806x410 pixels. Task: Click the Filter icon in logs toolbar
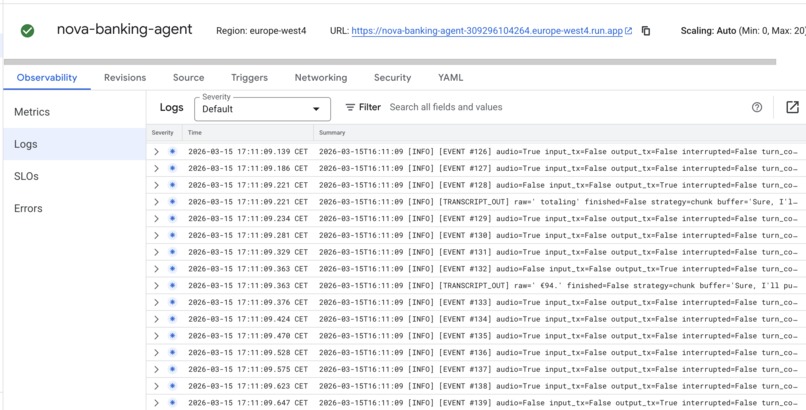click(350, 107)
